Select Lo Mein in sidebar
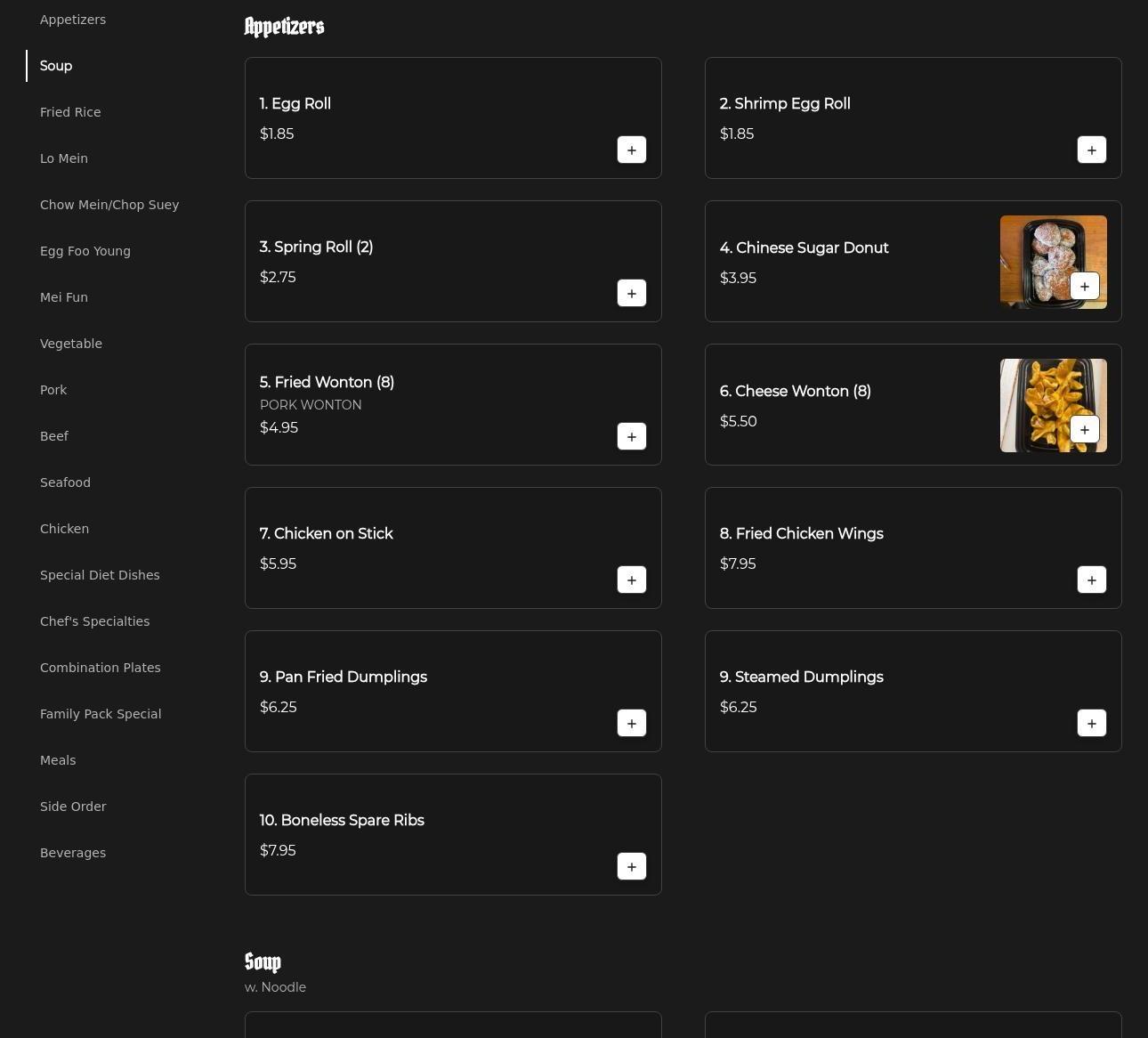Image resolution: width=1148 pixels, height=1038 pixels. coord(64,158)
